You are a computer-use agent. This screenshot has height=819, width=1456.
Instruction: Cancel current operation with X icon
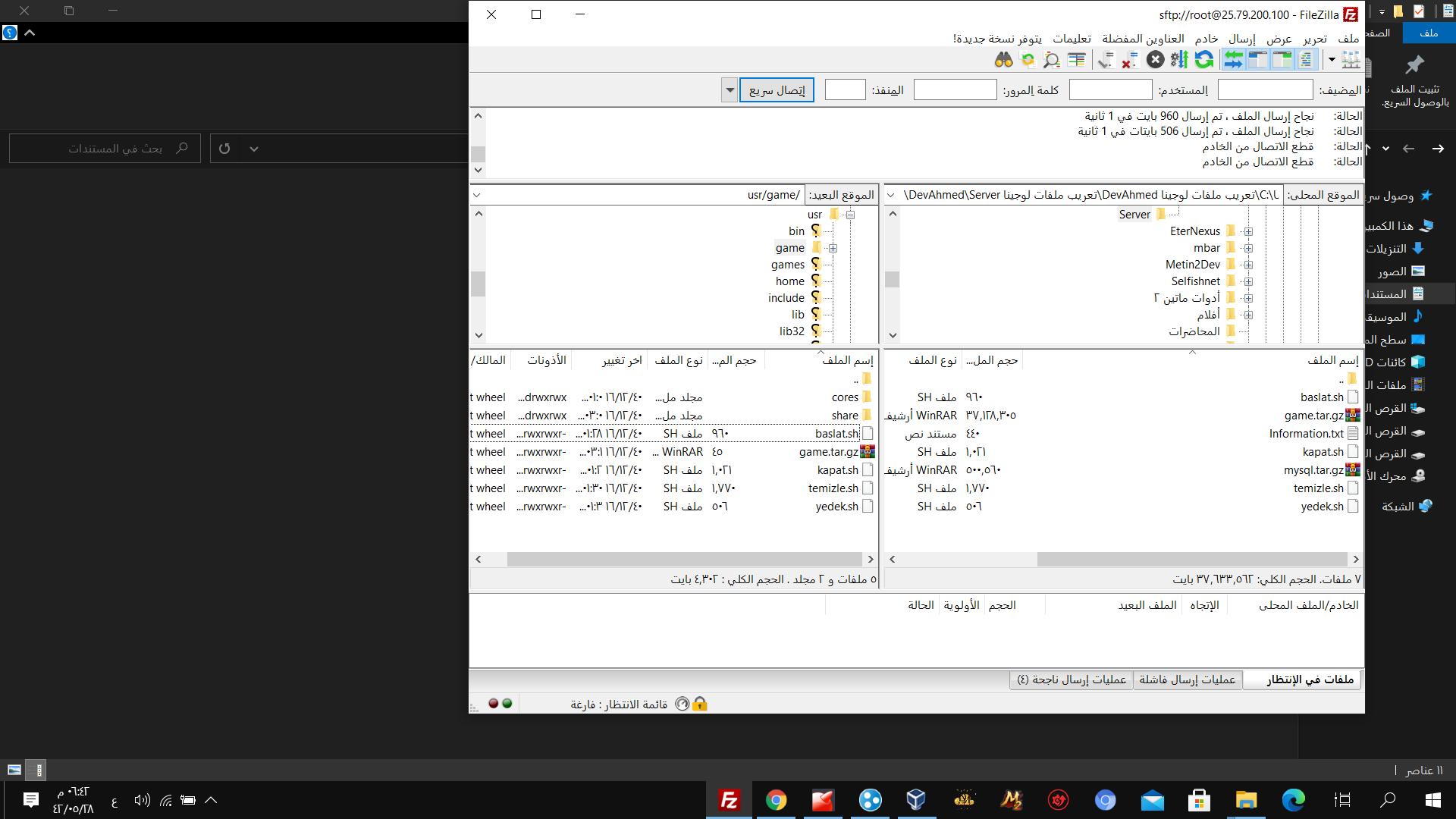(x=1155, y=59)
